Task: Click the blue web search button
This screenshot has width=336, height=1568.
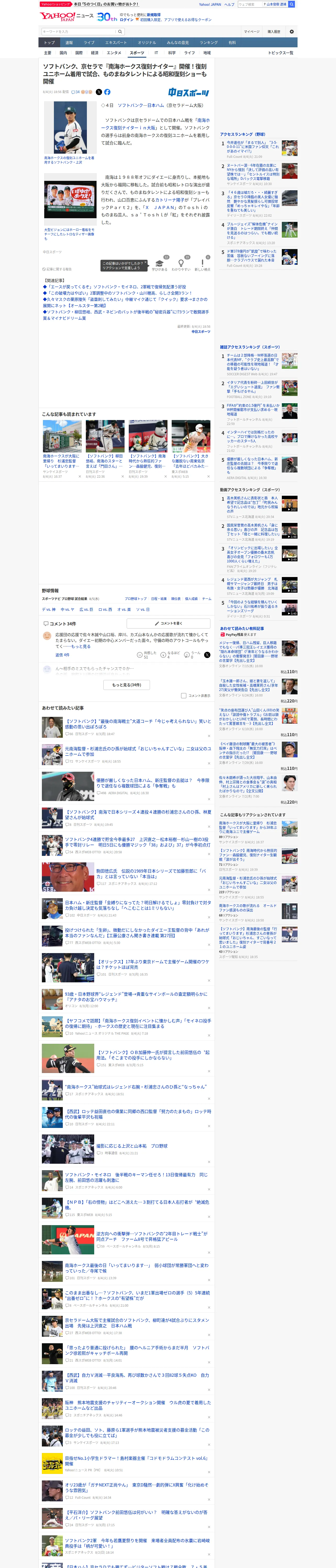Action: (292, 4)
